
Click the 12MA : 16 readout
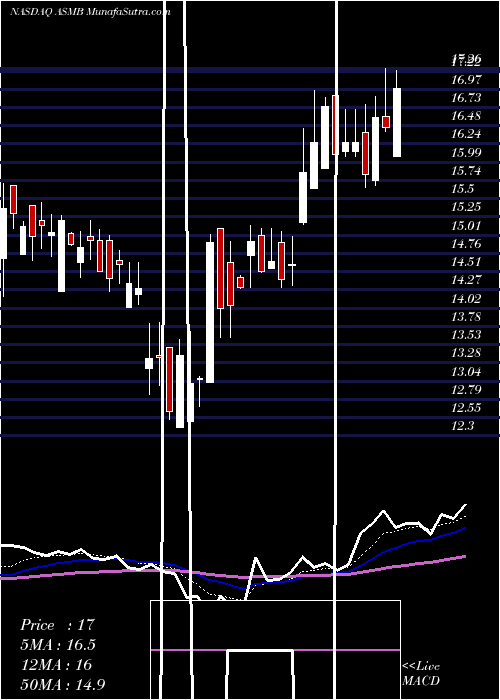[x=56, y=665]
